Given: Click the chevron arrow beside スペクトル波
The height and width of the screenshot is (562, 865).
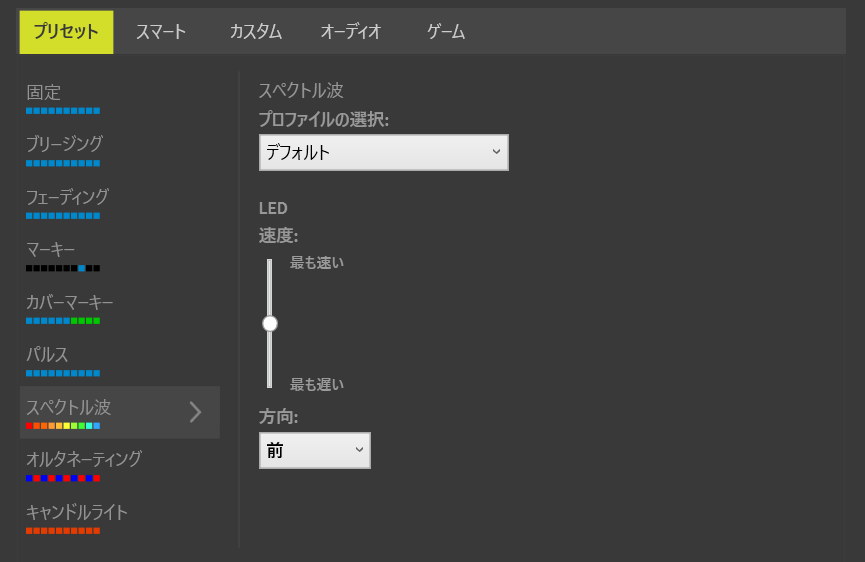Looking at the screenshot, I should click(195, 412).
